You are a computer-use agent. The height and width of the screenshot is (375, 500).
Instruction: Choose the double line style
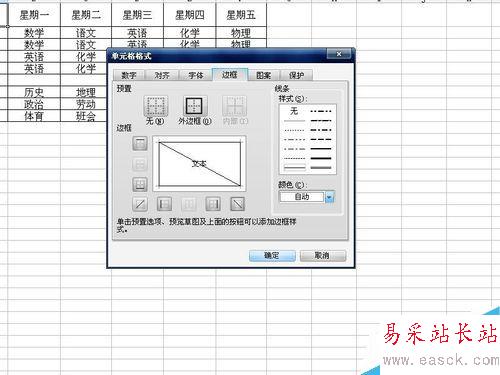point(321,168)
